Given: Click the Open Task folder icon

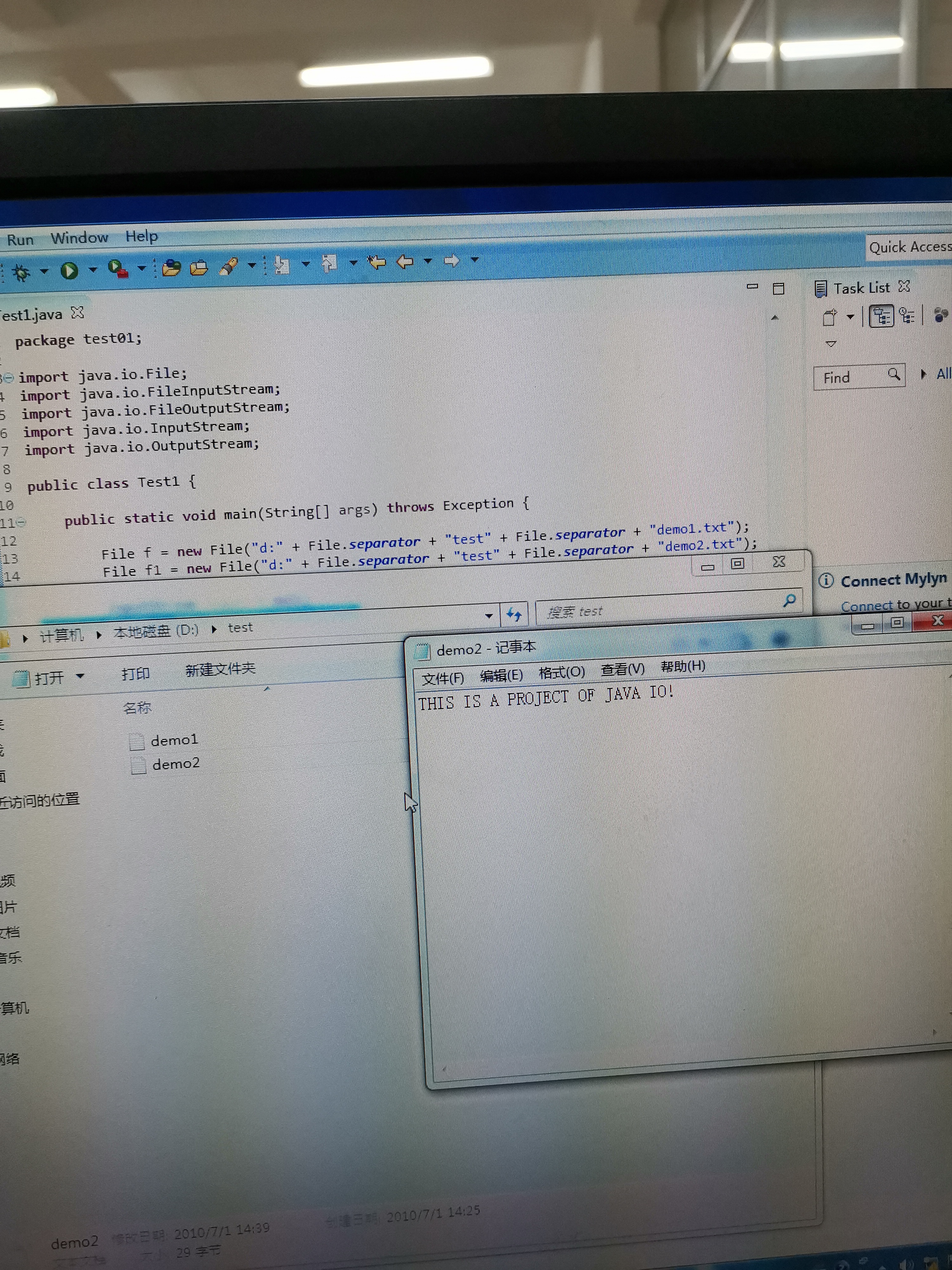Looking at the screenshot, I should [x=199, y=268].
